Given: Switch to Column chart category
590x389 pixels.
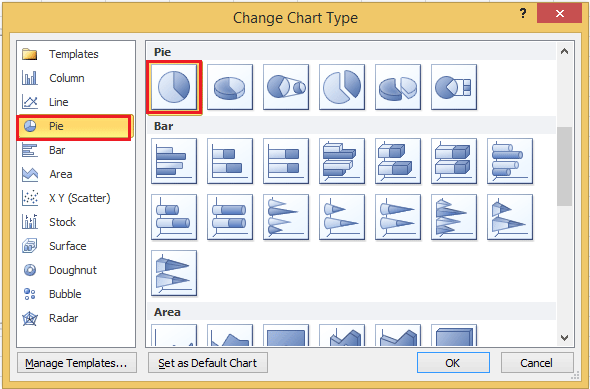Looking at the screenshot, I should (x=76, y=78).
